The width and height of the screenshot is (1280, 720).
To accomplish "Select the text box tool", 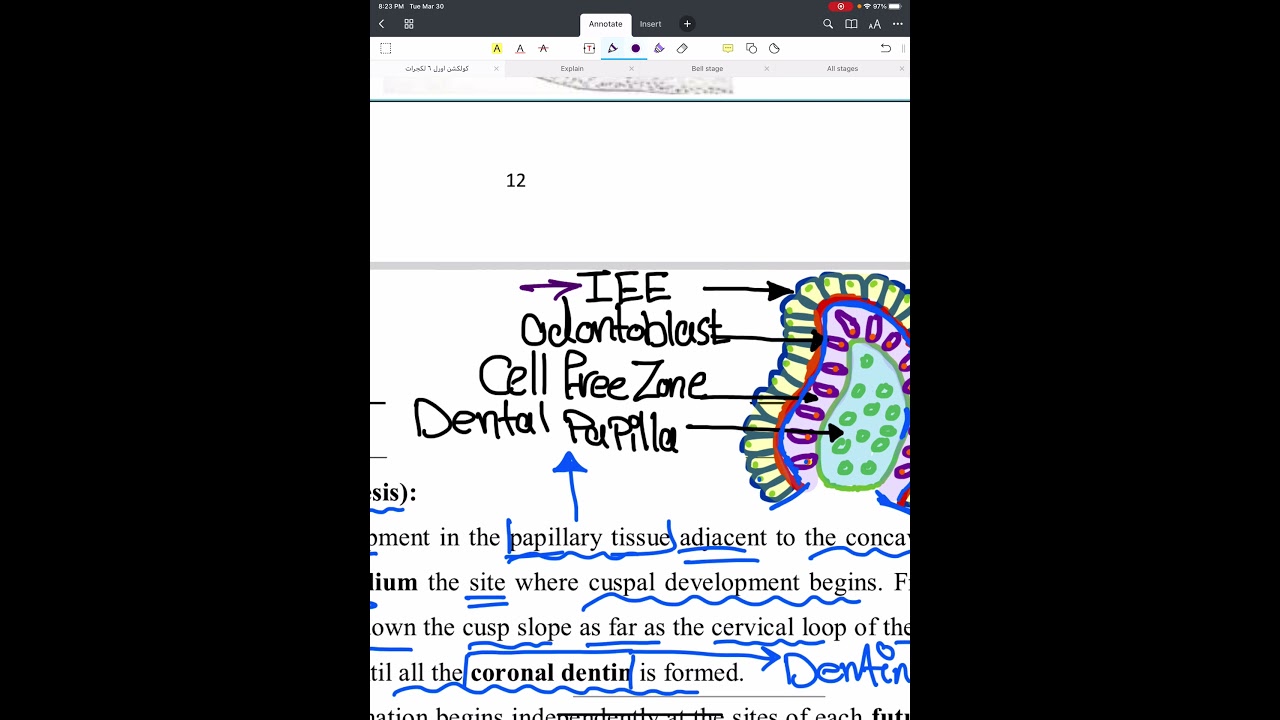I will click(x=589, y=48).
